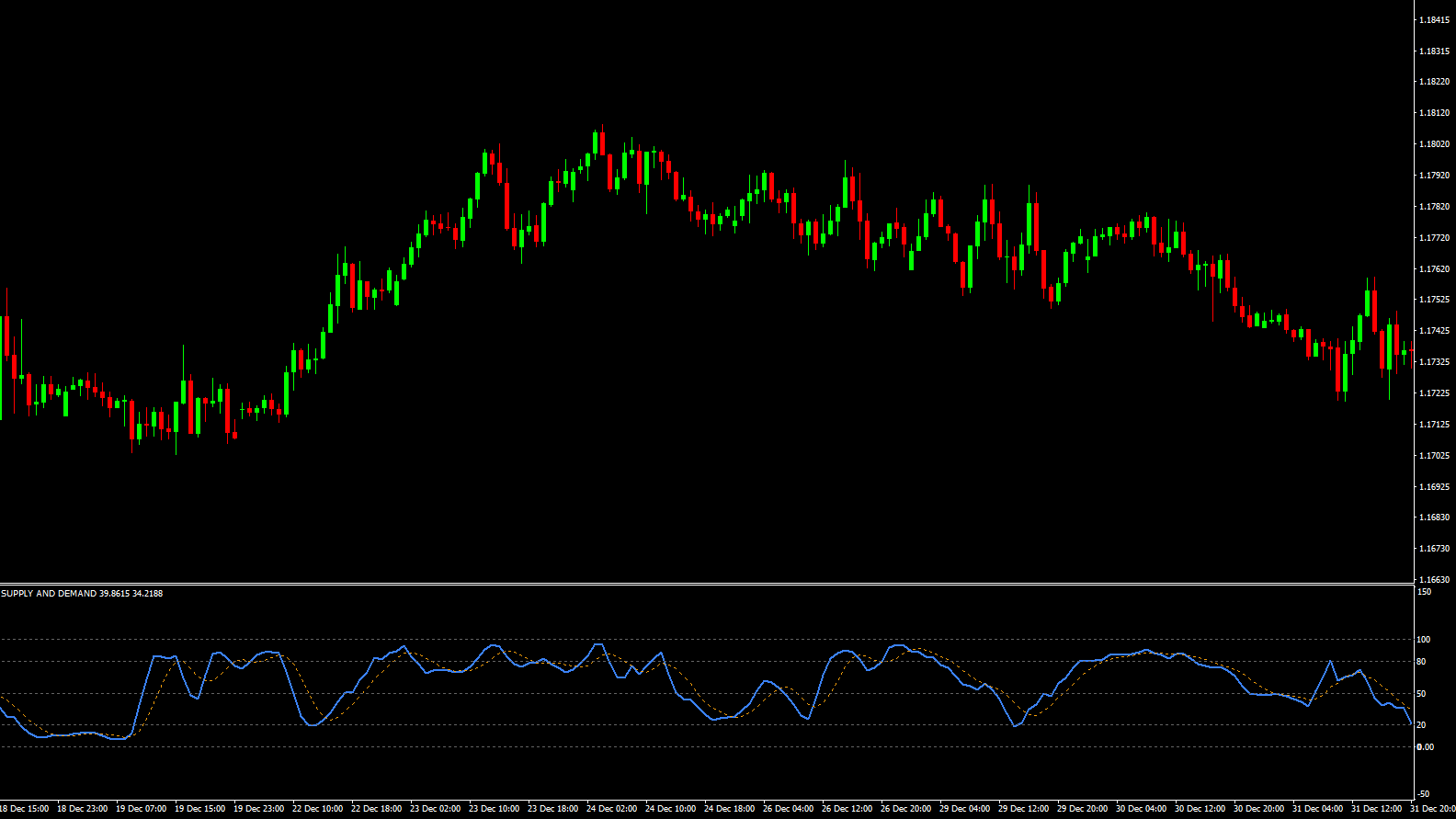Select the 18 Dec 15:00 time label

pos(25,809)
